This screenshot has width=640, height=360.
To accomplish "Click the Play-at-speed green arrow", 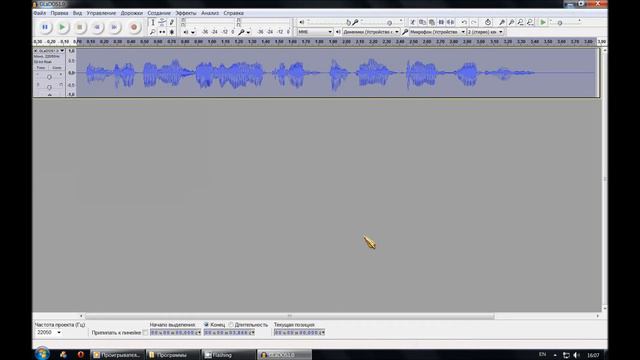I will tap(543, 22).
